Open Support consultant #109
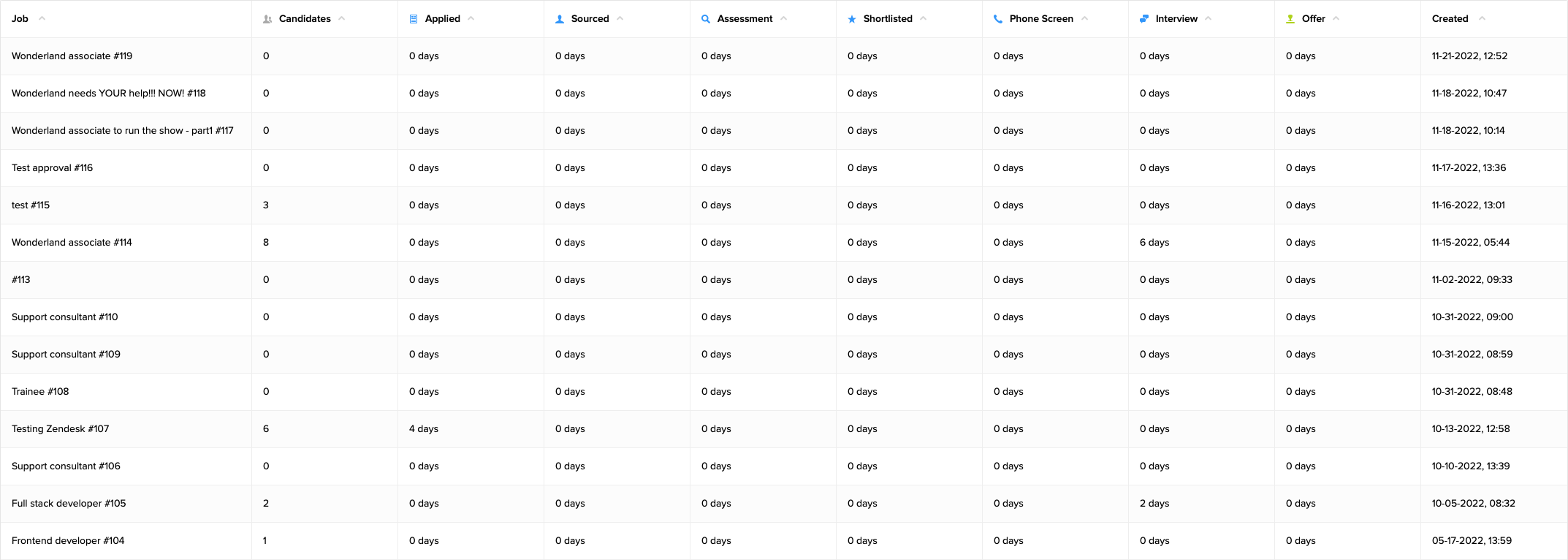Viewport: 1568px width, 560px height. 66,355
